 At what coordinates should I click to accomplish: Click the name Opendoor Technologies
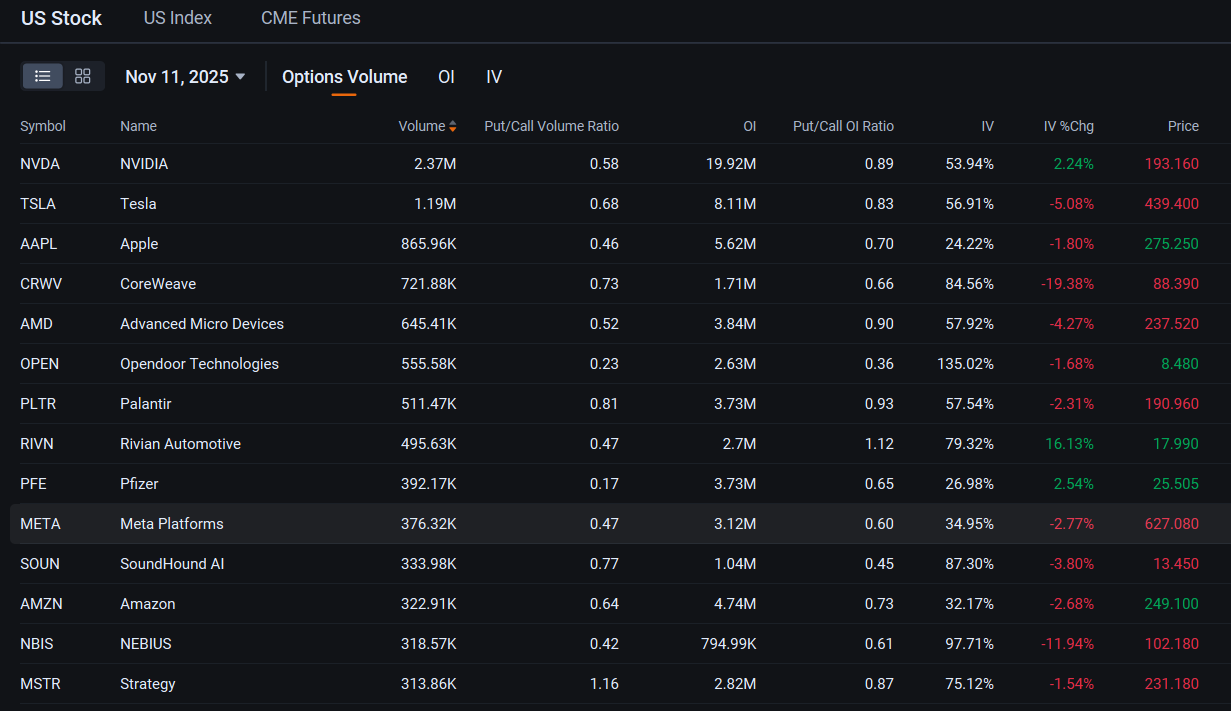point(199,364)
